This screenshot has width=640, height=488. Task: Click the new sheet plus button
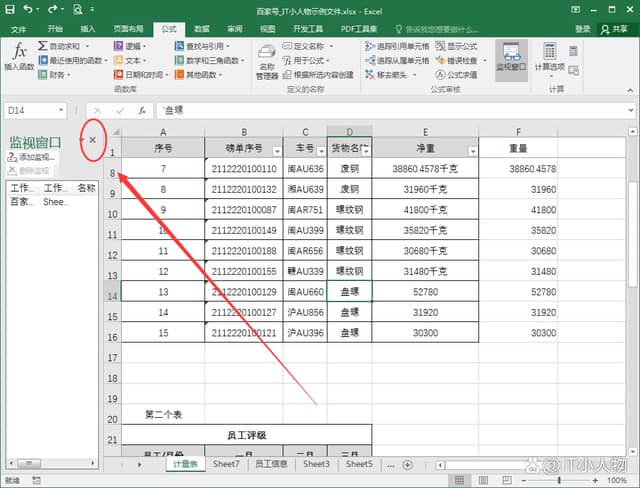tap(407, 465)
